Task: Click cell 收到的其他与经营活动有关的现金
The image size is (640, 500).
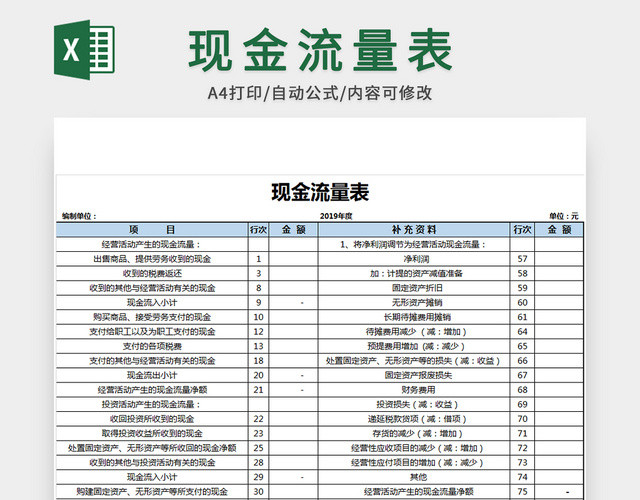Action: [152, 288]
